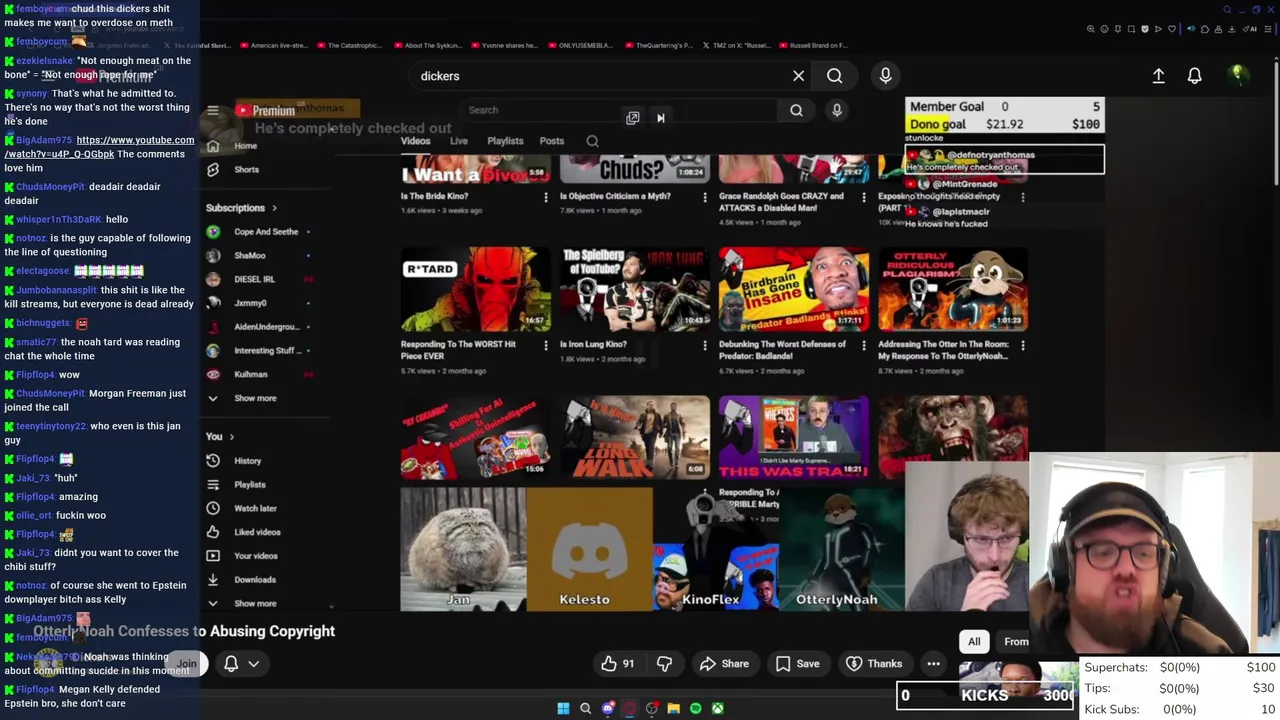Select the All filter chip
The height and width of the screenshot is (720, 1280).
click(x=974, y=642)
